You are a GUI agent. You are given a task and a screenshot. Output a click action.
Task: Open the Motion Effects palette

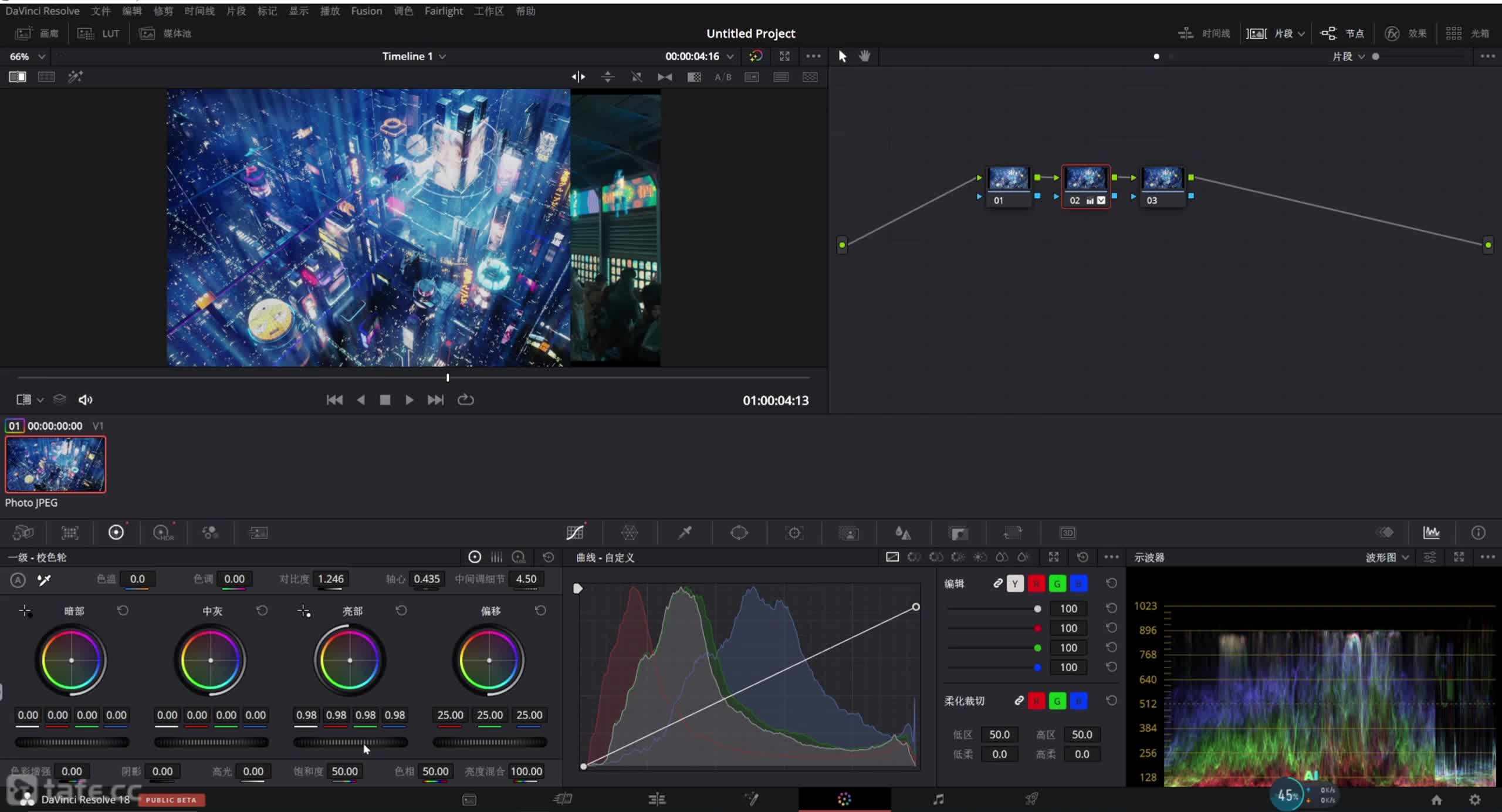click(x=258, y=533)
